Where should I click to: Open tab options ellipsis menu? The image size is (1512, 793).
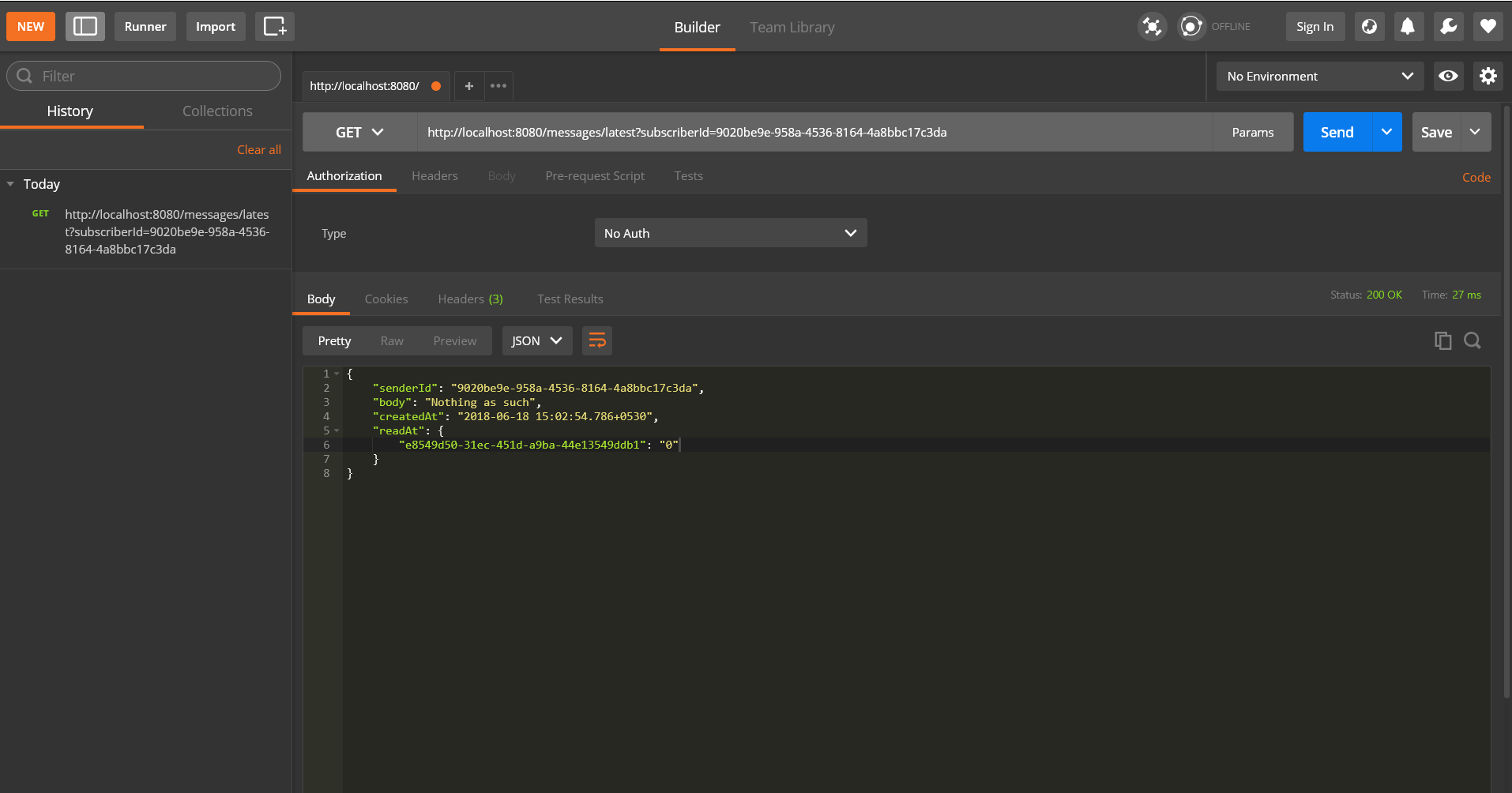498,85
